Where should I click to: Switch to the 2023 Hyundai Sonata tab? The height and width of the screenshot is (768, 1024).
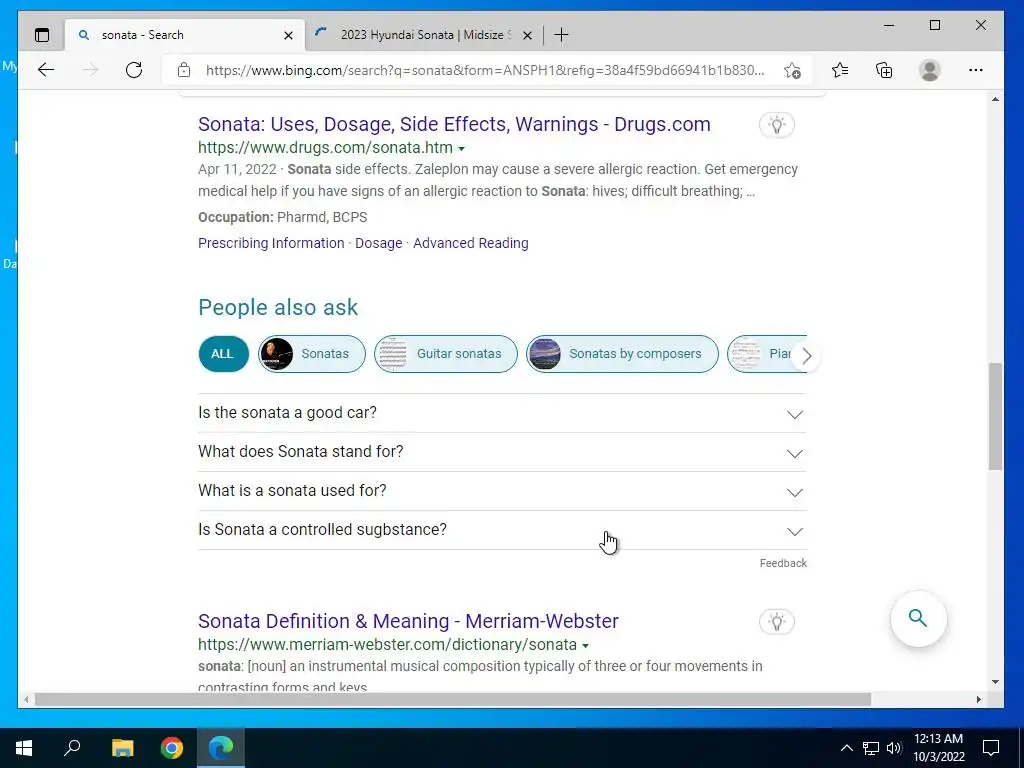[426, 35]
